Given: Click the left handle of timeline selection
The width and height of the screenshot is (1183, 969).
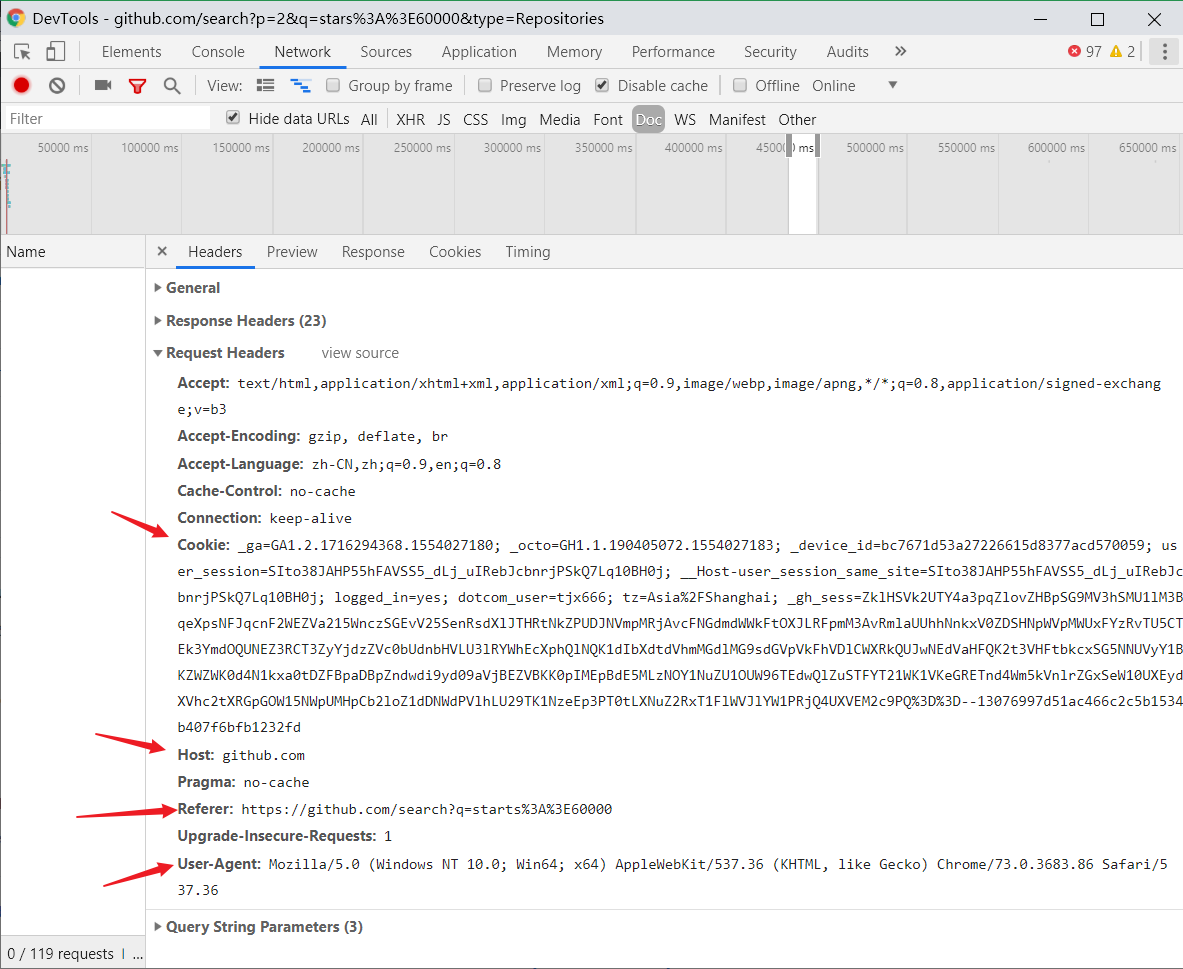Looking at the screenshot, I should [x=789, y=146].
